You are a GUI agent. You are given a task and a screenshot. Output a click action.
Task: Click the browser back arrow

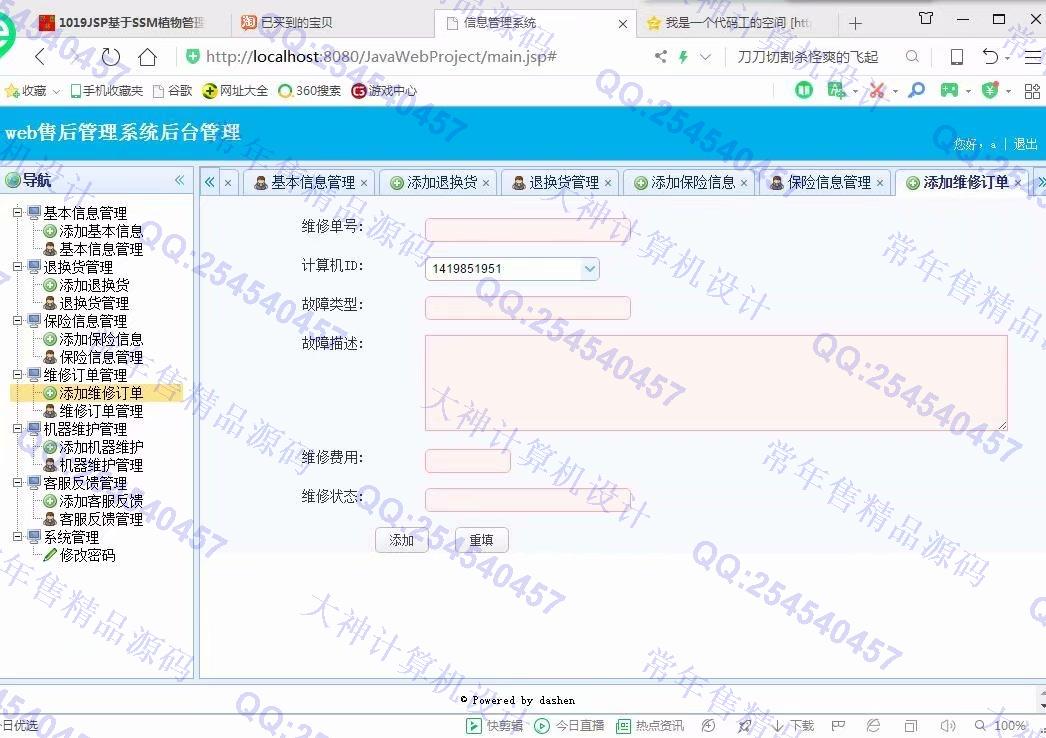point(41,57)
